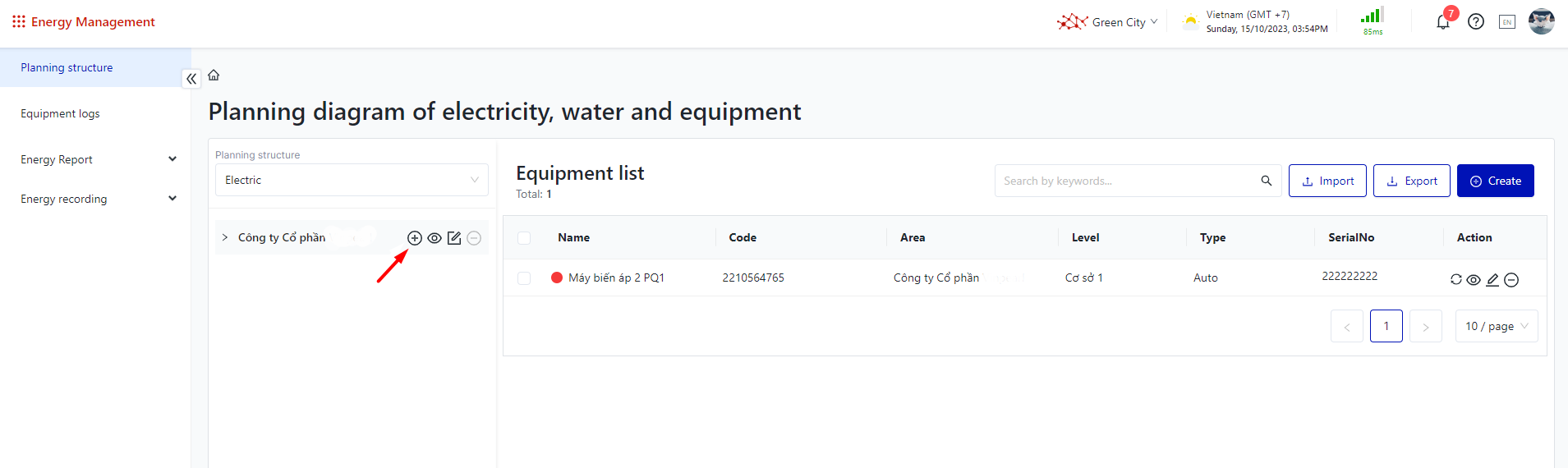Click the Create button
The width and height of the screenshot is (1568, 468).
[x=1495, y=181]
